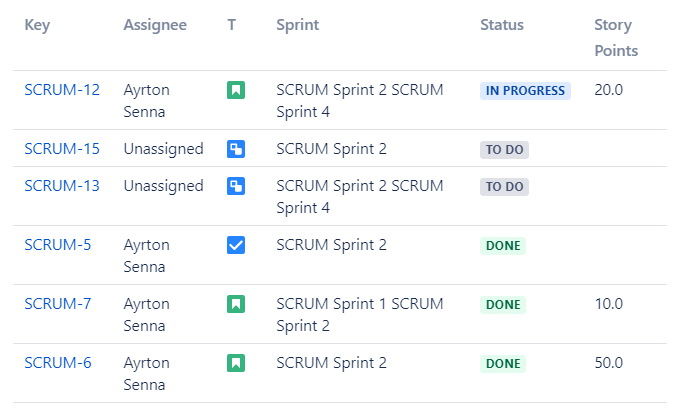Sort by the Key column header
The image size is (682, 409).
point(37,25)
